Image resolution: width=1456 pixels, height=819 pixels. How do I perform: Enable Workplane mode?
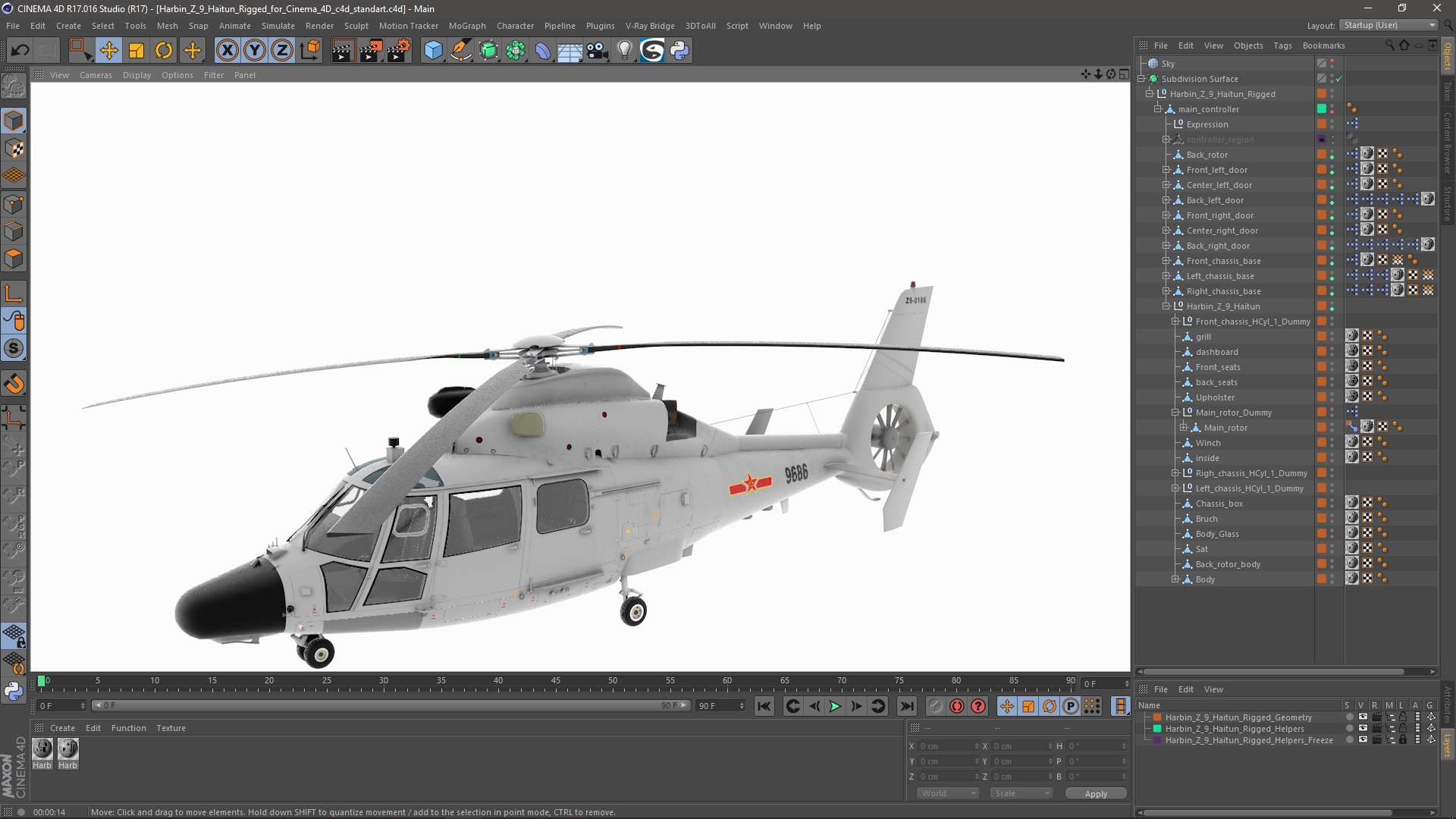point(14,176)
